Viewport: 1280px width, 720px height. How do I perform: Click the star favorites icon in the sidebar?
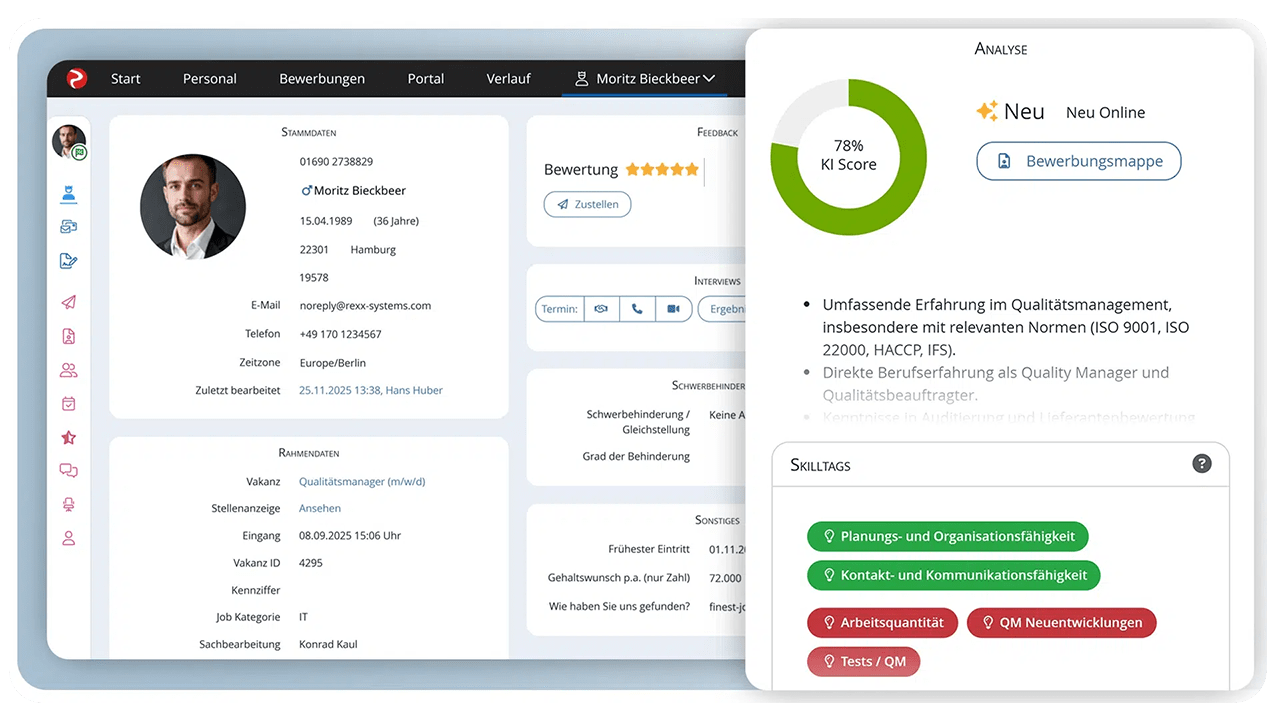(69, 438)
